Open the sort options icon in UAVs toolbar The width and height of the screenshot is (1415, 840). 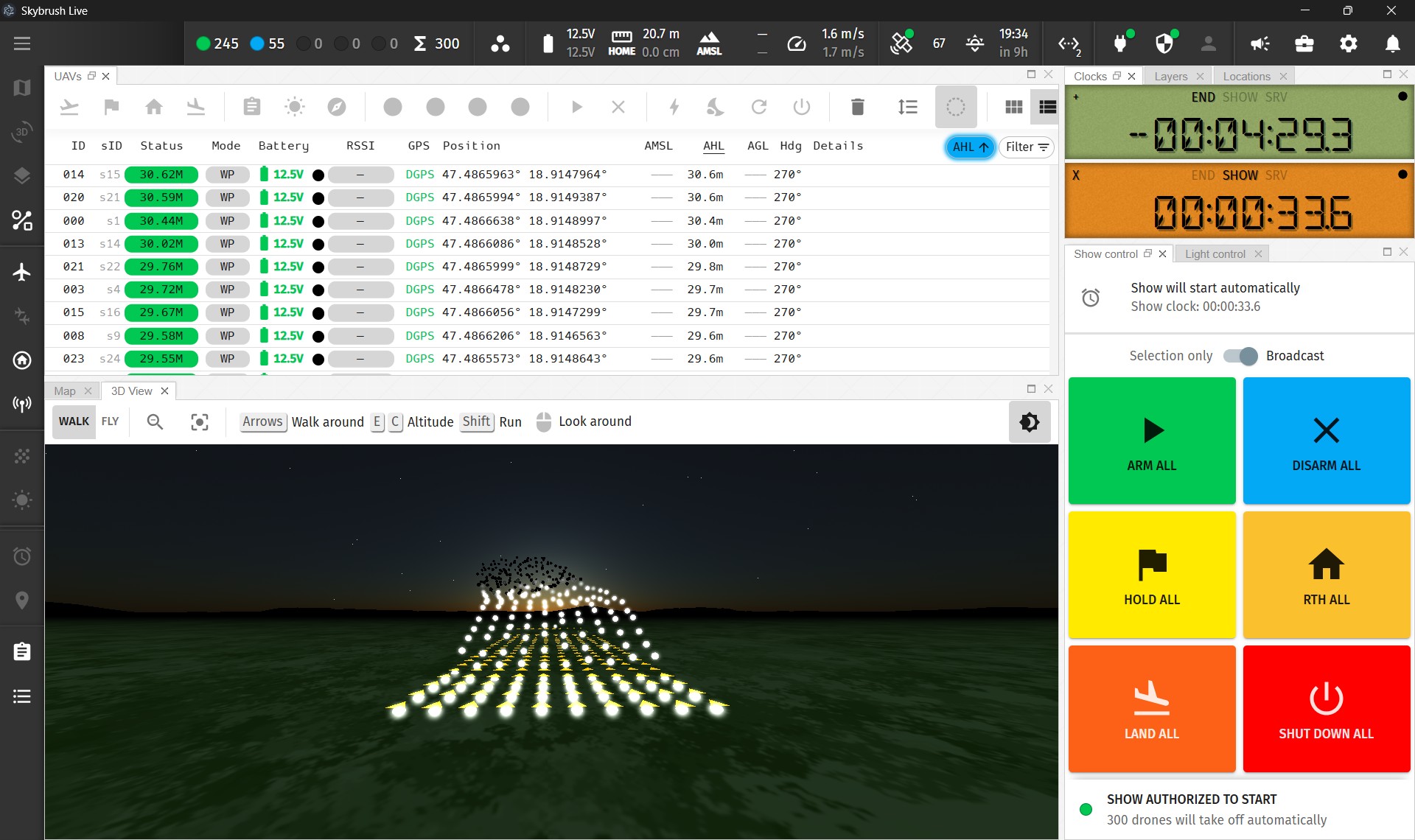click(907, 107)
